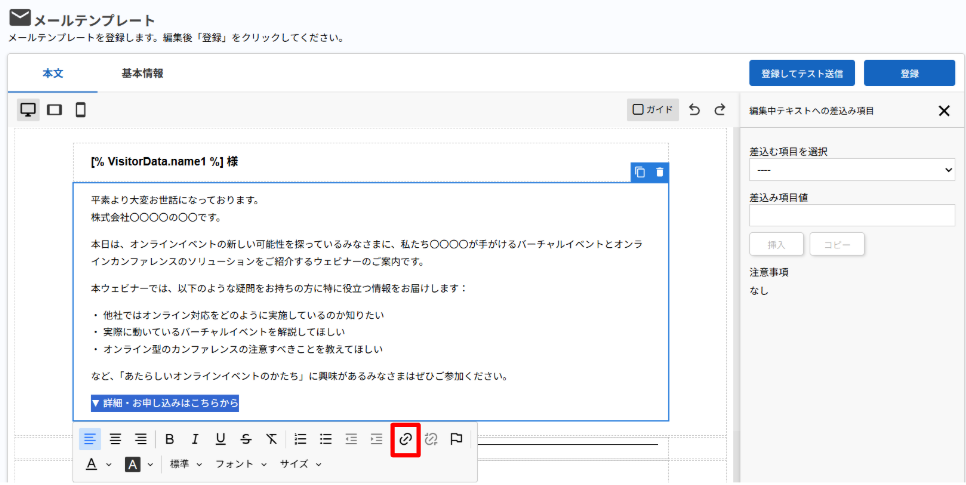This screenshot has width=966, height=485.
Task: Redo the last edit
Action: click(720, 110)
